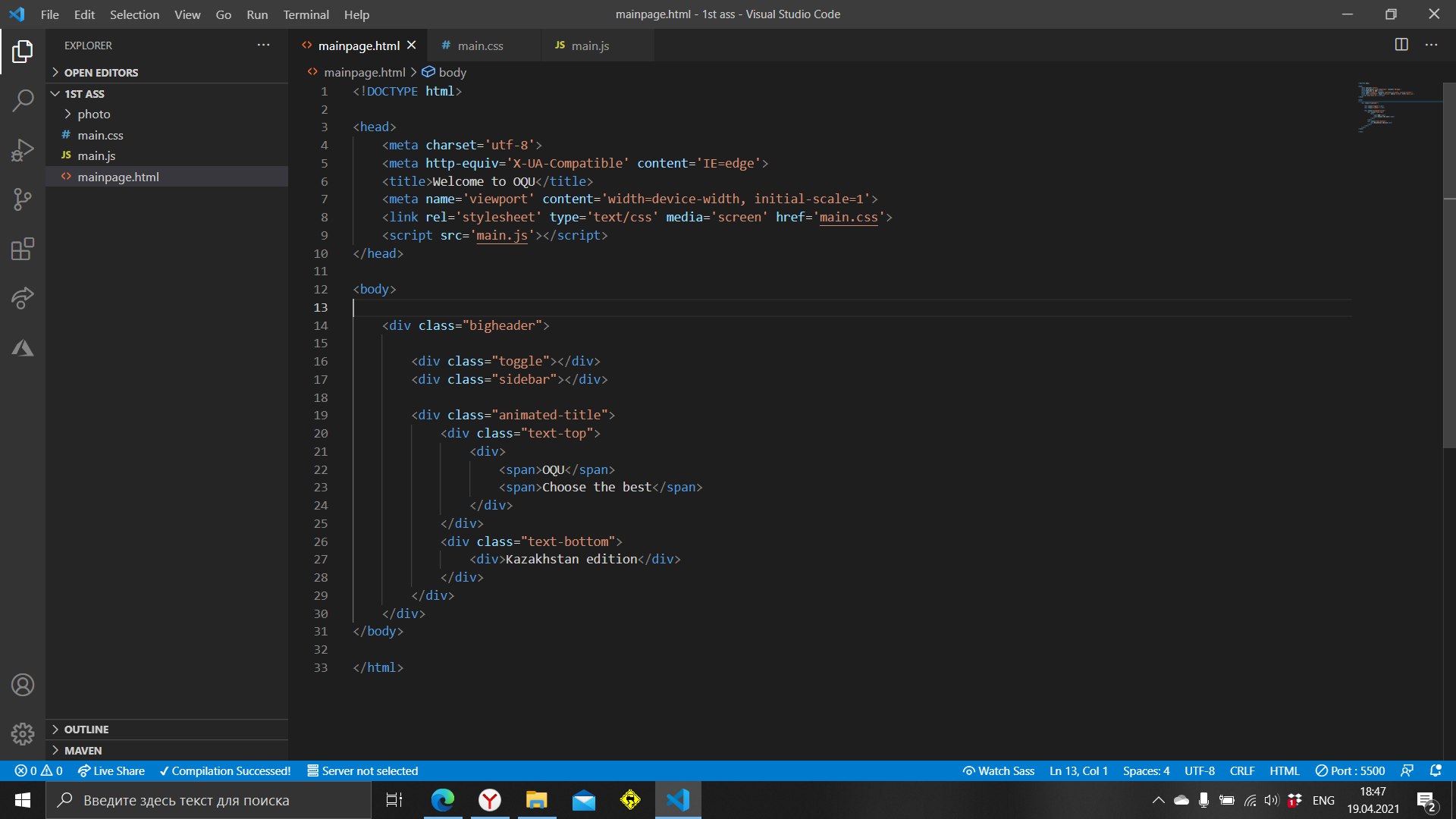This screenshot has width=1456, height=819.
Task: Expand the photo folder
Action: (167, 114)
